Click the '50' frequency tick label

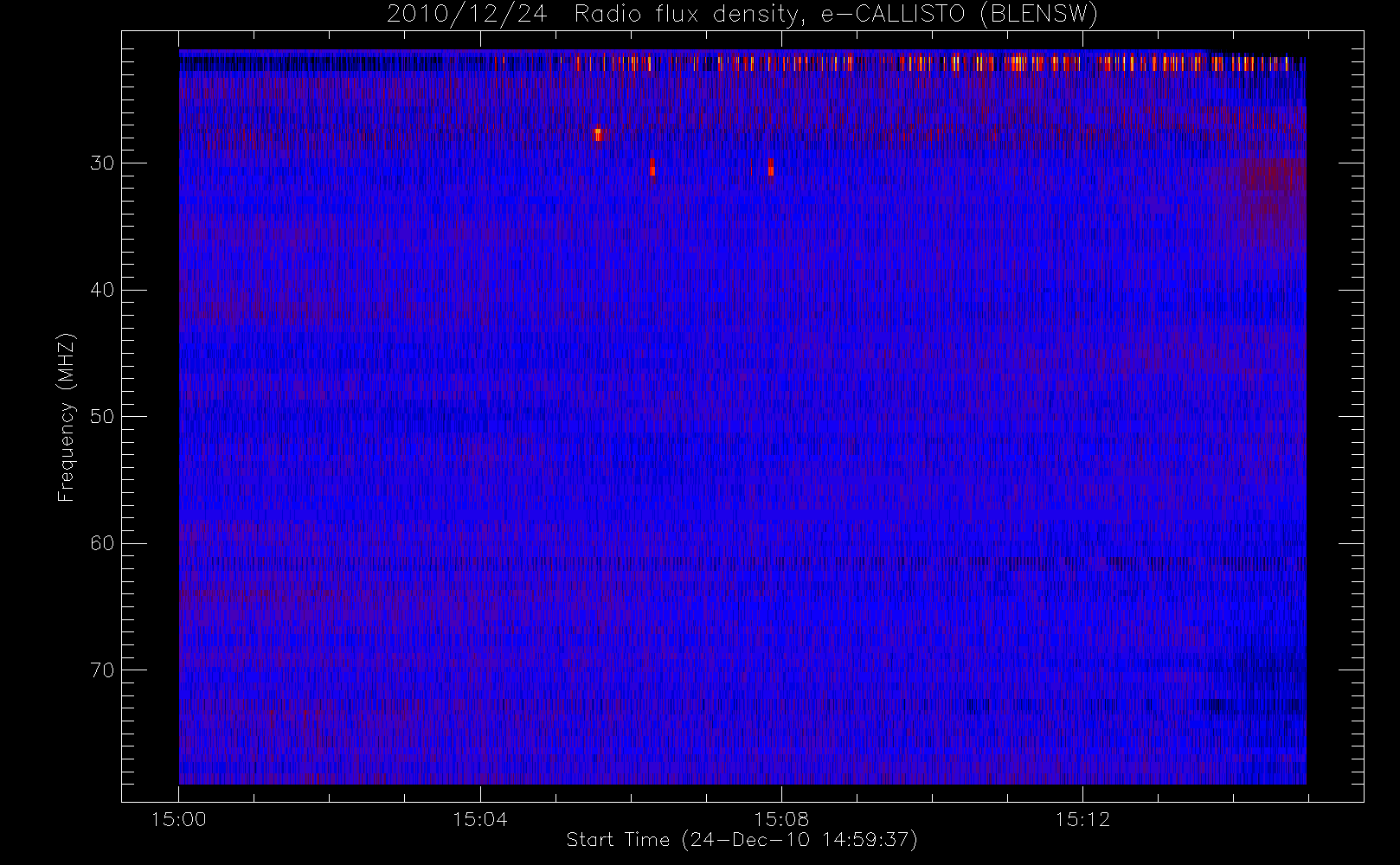point(101,417)
